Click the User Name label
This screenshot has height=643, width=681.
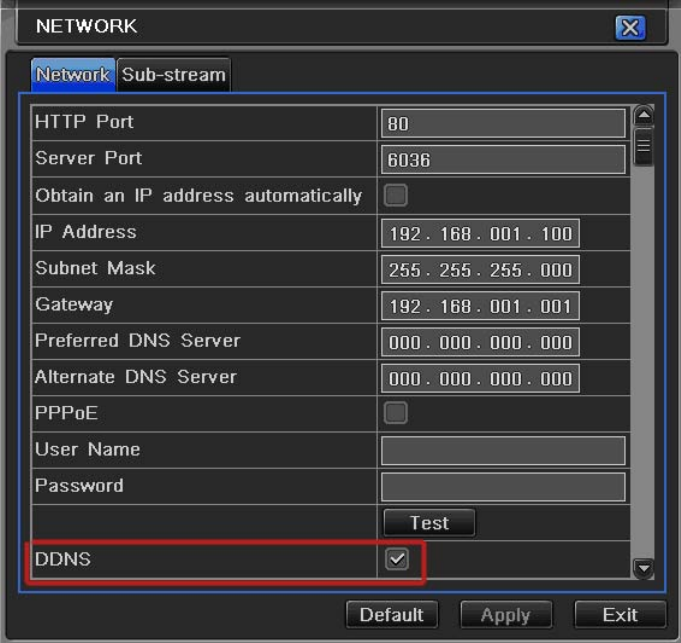(x=88, y=449)
